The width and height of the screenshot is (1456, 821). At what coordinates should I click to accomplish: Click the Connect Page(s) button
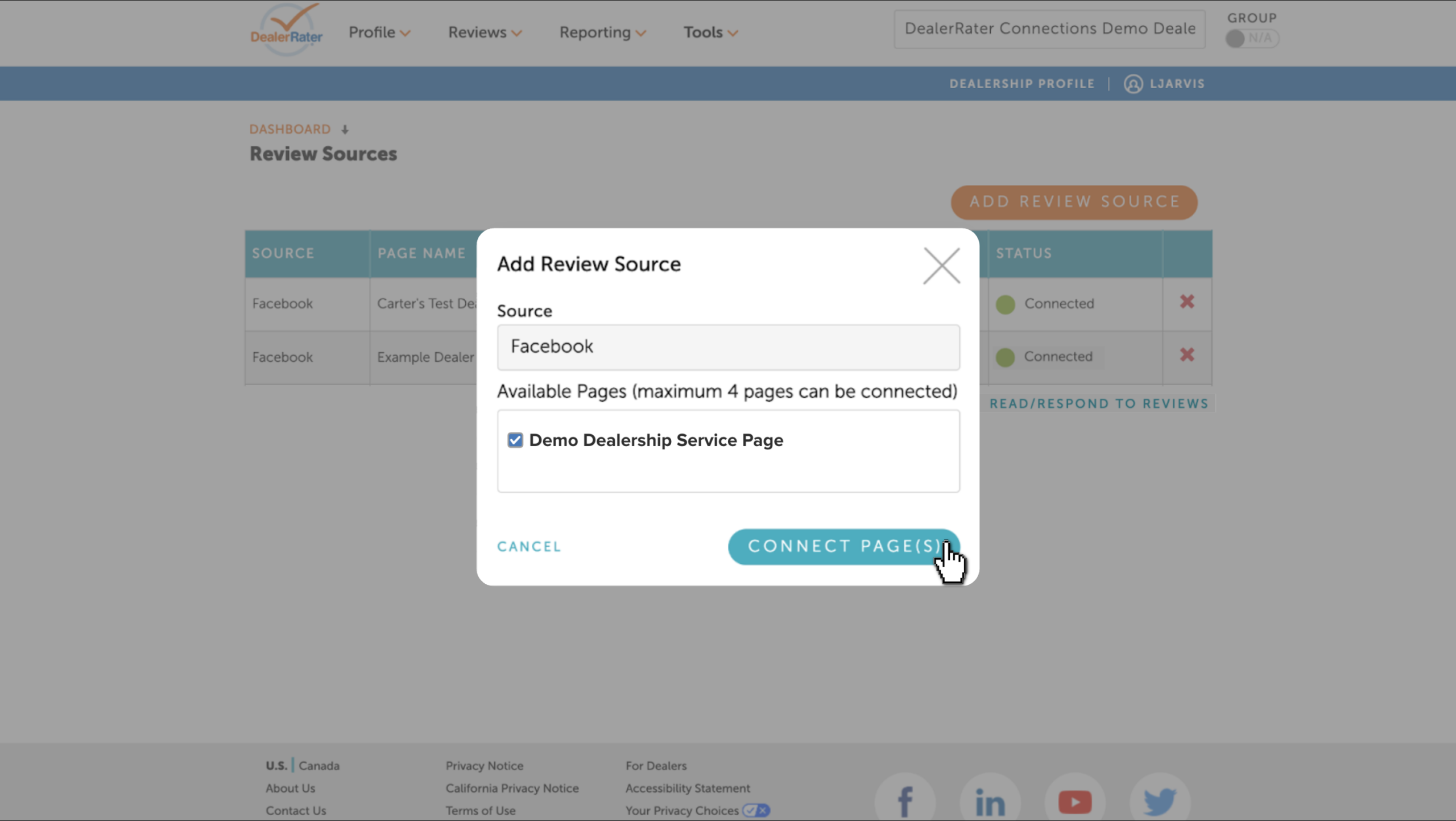click(844, 547)
